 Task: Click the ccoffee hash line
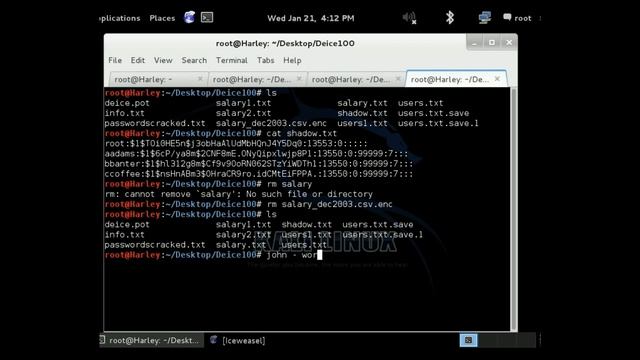pos(259,174)
